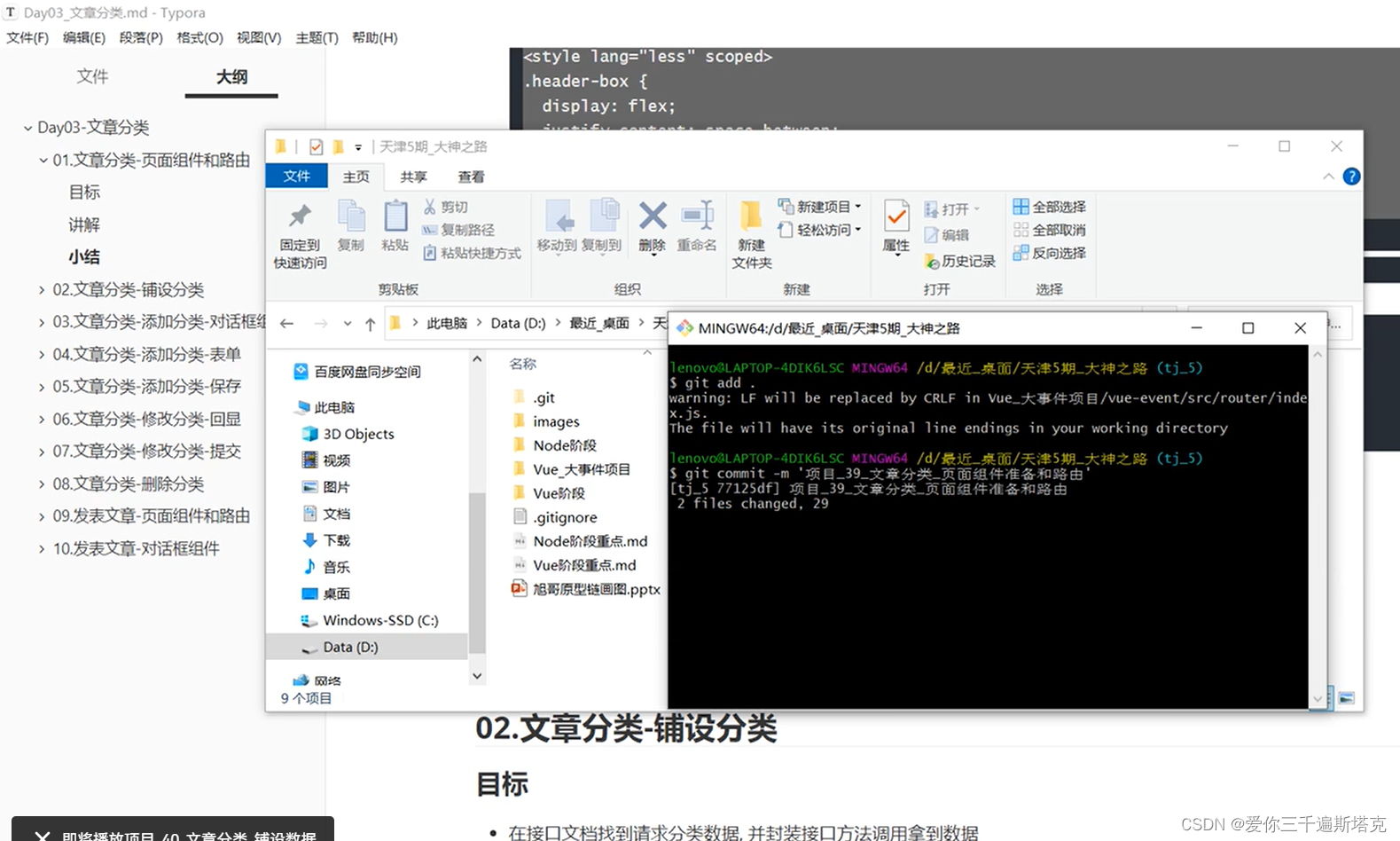Open the 格式(O) menu in Typora
This screenshot has height=841, width=1400.
coord(199,37)
